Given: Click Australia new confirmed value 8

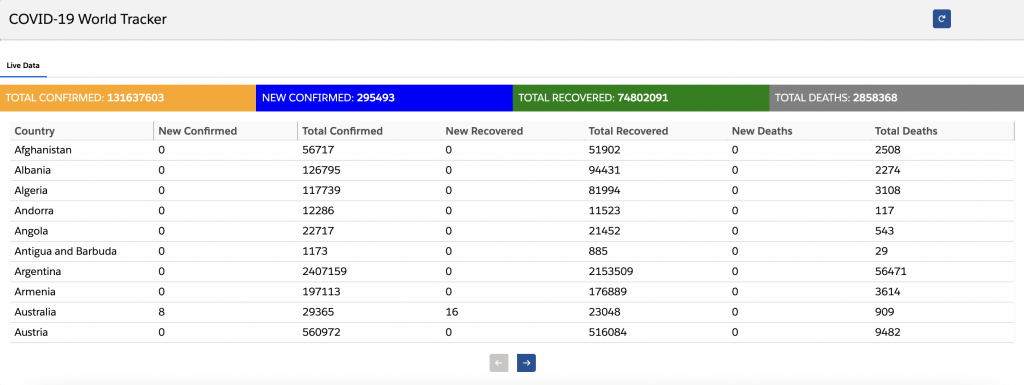Looking at the screenshot, I should click(x=161, y=312).
